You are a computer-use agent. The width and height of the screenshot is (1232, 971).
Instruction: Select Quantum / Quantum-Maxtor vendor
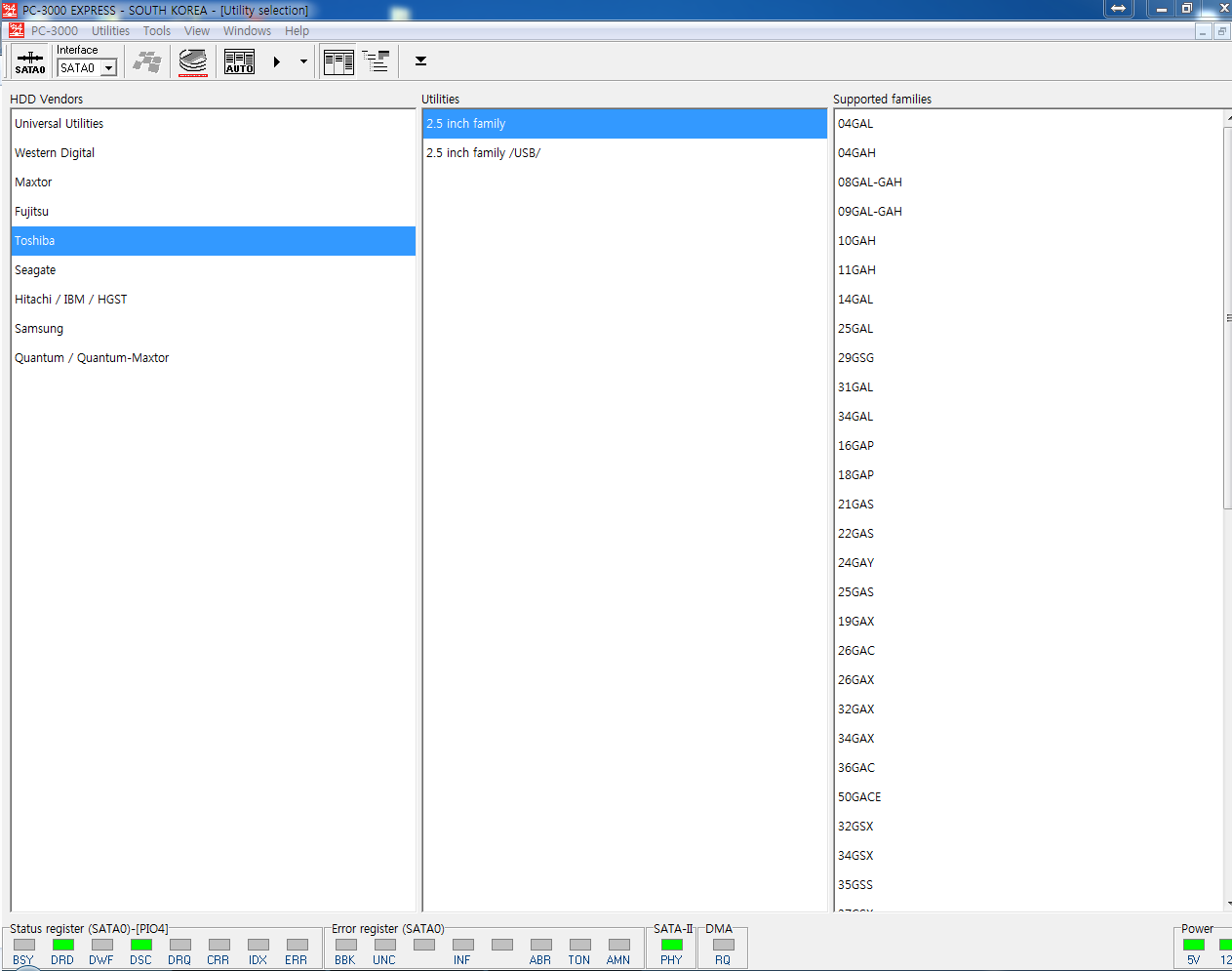(214, 358)
